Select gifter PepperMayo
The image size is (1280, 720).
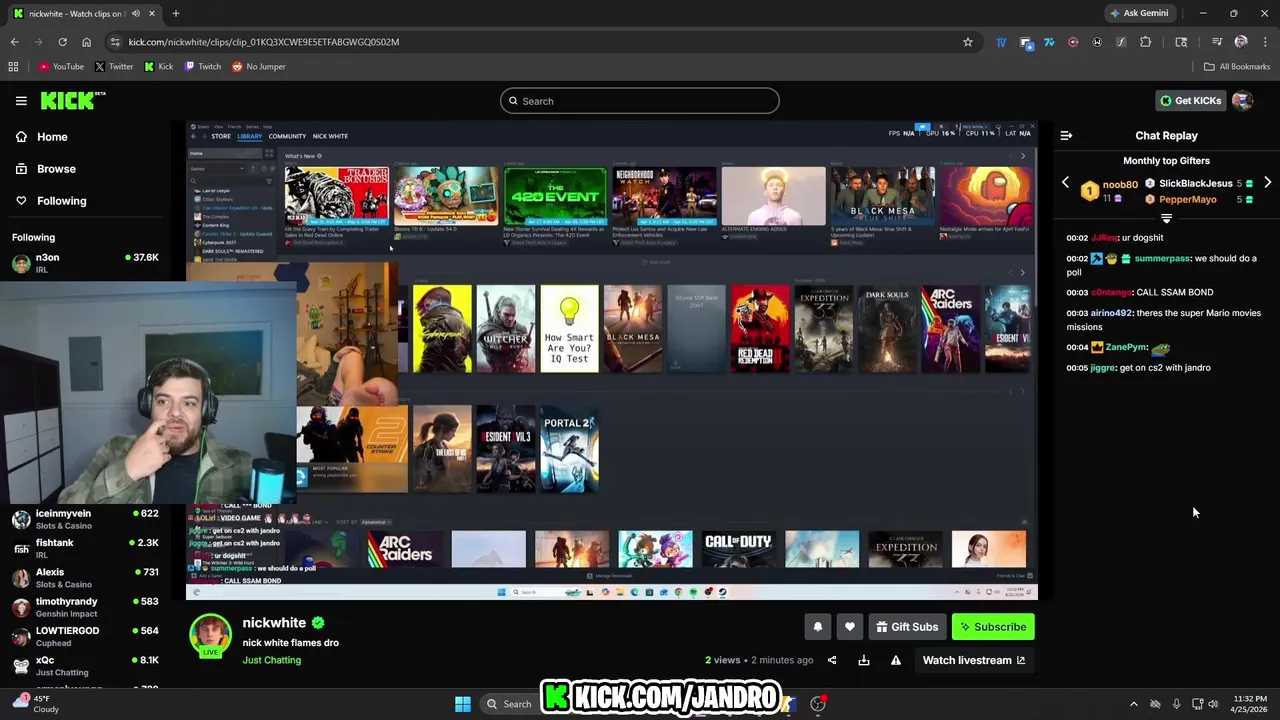[1187, 200]
